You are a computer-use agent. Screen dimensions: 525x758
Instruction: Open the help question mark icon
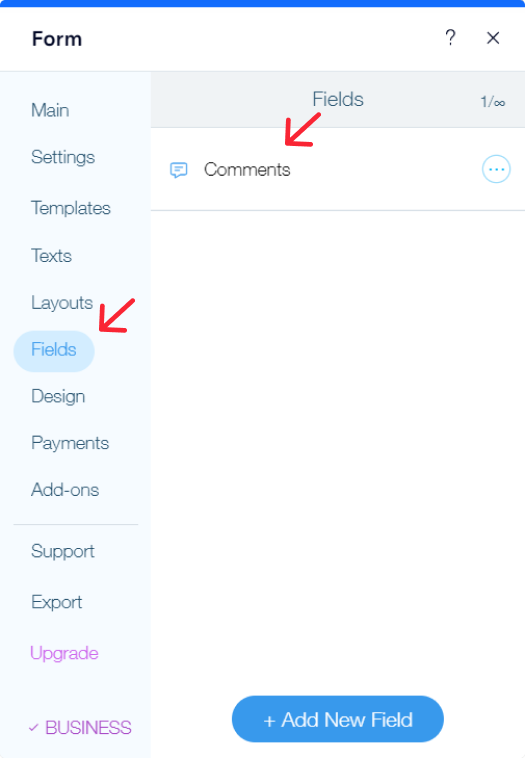[x=450, y=37]
